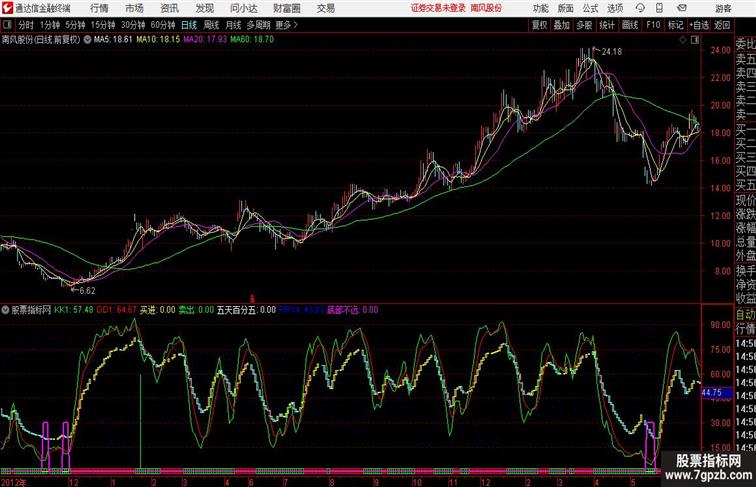
Task: Click the 南风股份 stock name in title bar
Action: coord(486,8)
